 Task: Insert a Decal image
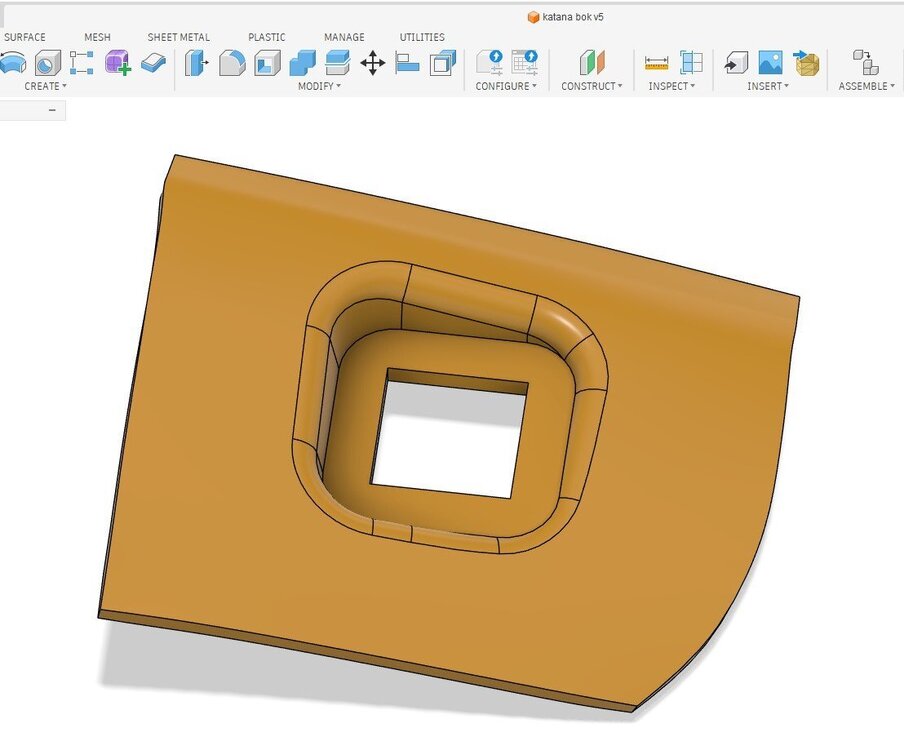(769, 63)
